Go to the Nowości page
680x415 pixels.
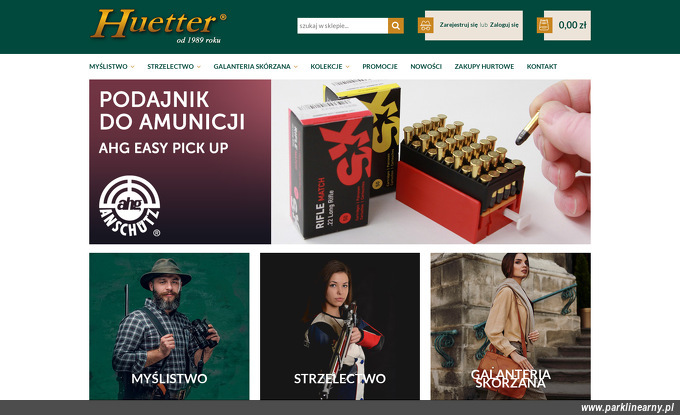[x=426, y=66]
